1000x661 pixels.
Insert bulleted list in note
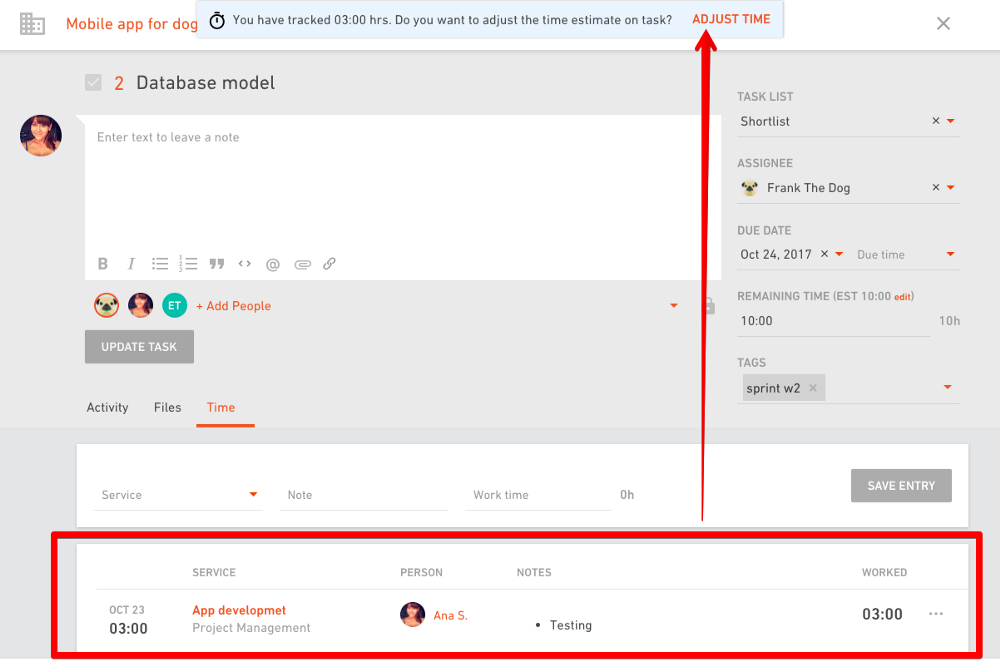160,264
